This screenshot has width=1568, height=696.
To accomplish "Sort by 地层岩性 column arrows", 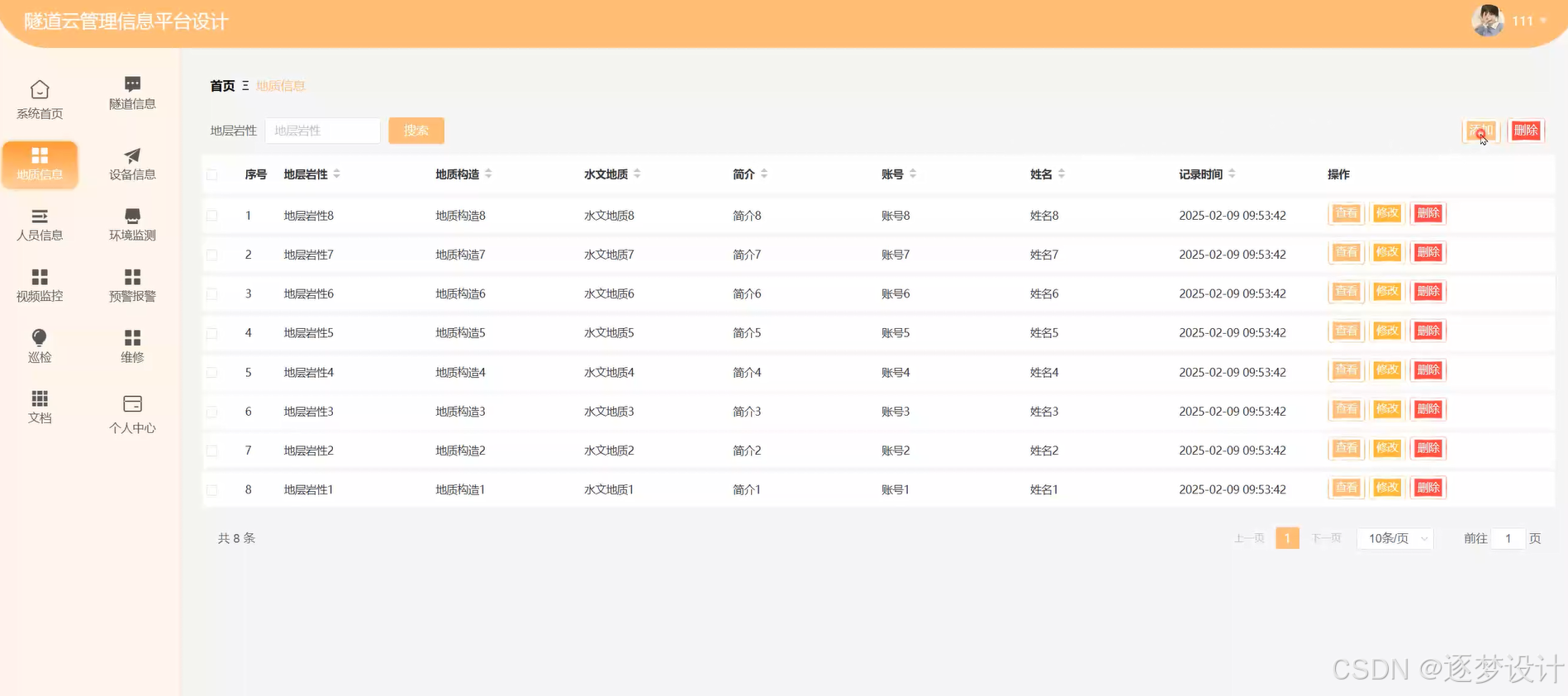I will tap(337, 174).
